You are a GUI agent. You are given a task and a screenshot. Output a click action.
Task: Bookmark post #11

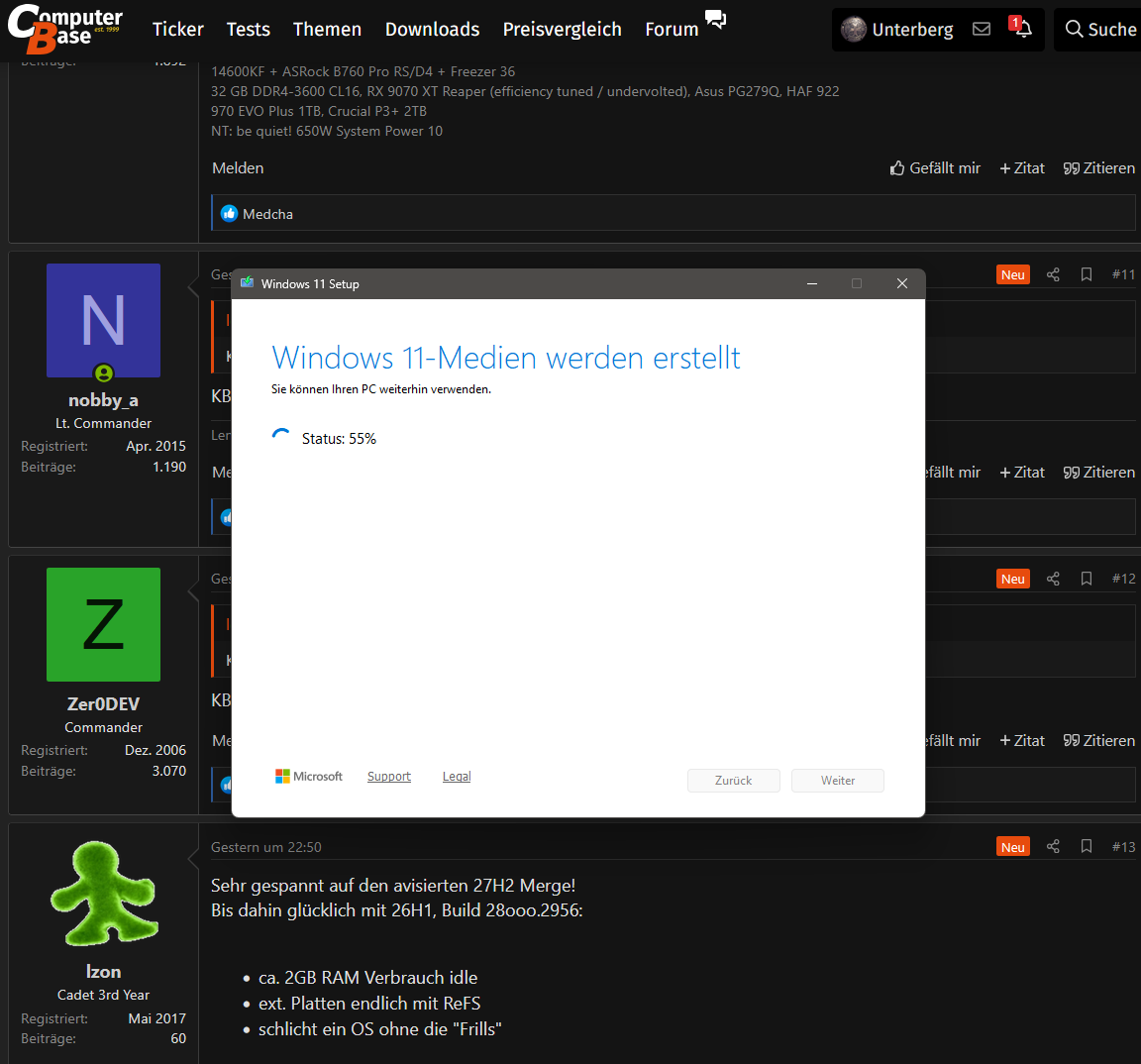click(1087, 274)
